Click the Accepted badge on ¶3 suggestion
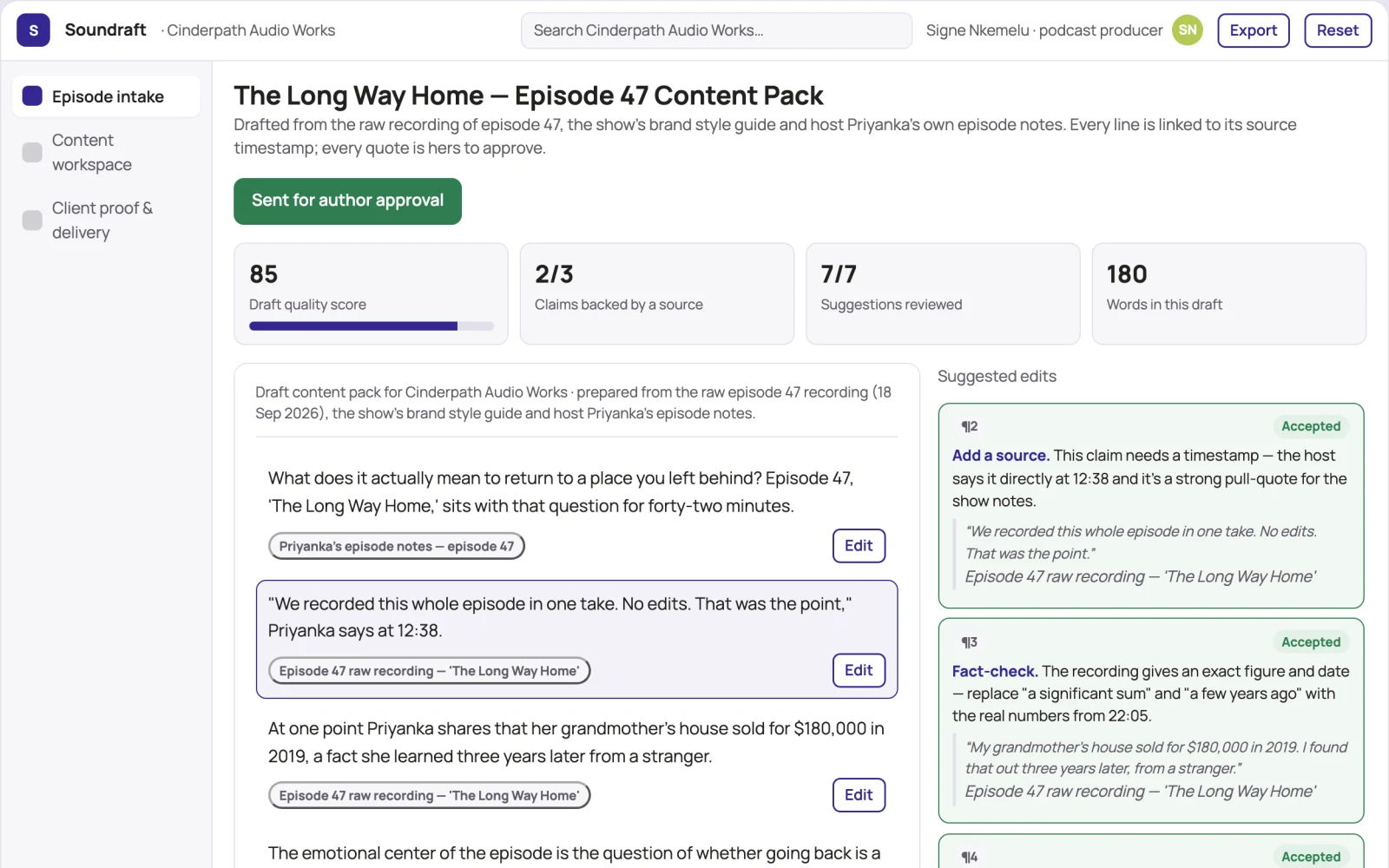This screenshot has height=868, width=1389. click(1311, 642)
